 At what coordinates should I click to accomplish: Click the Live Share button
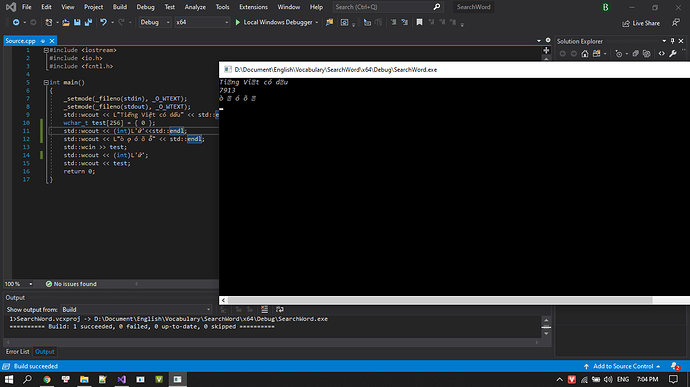pyautogui.click(x=641, y=23)
